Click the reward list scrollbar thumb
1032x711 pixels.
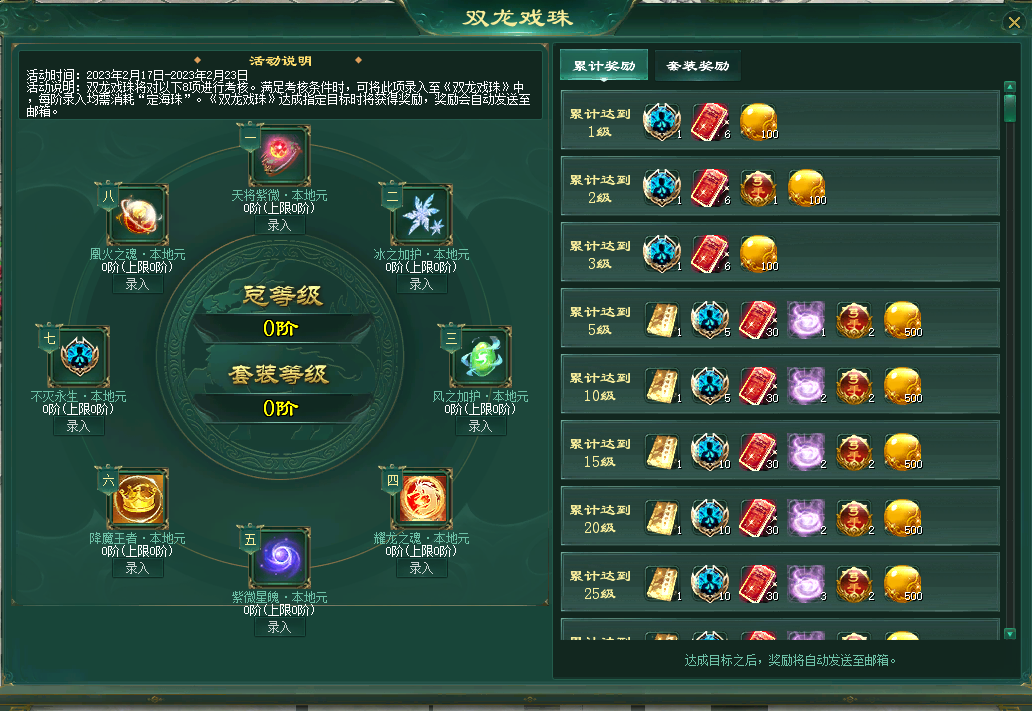tap(1010, 109)
